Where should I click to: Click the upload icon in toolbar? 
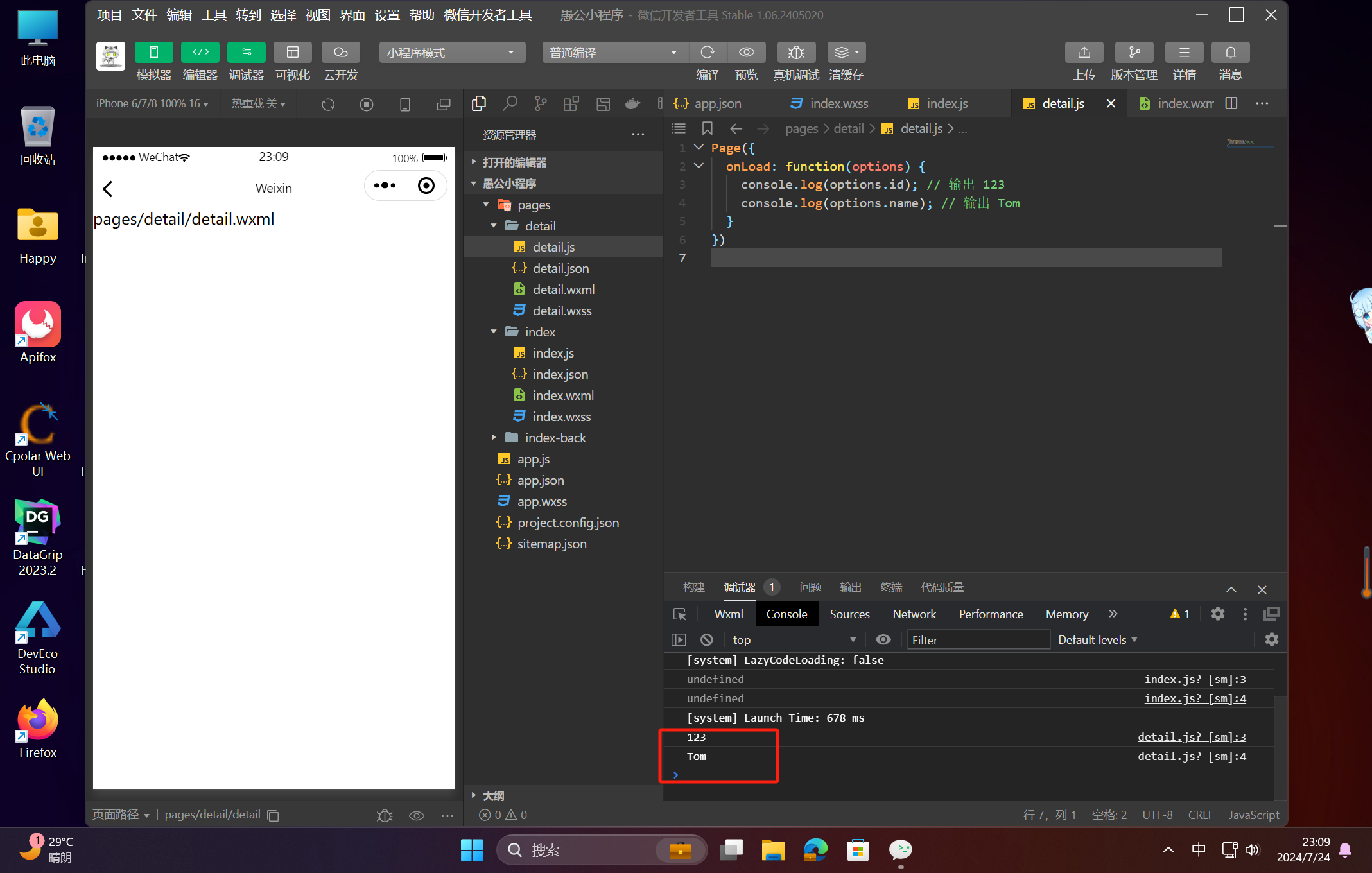[x=1084, y=53]
